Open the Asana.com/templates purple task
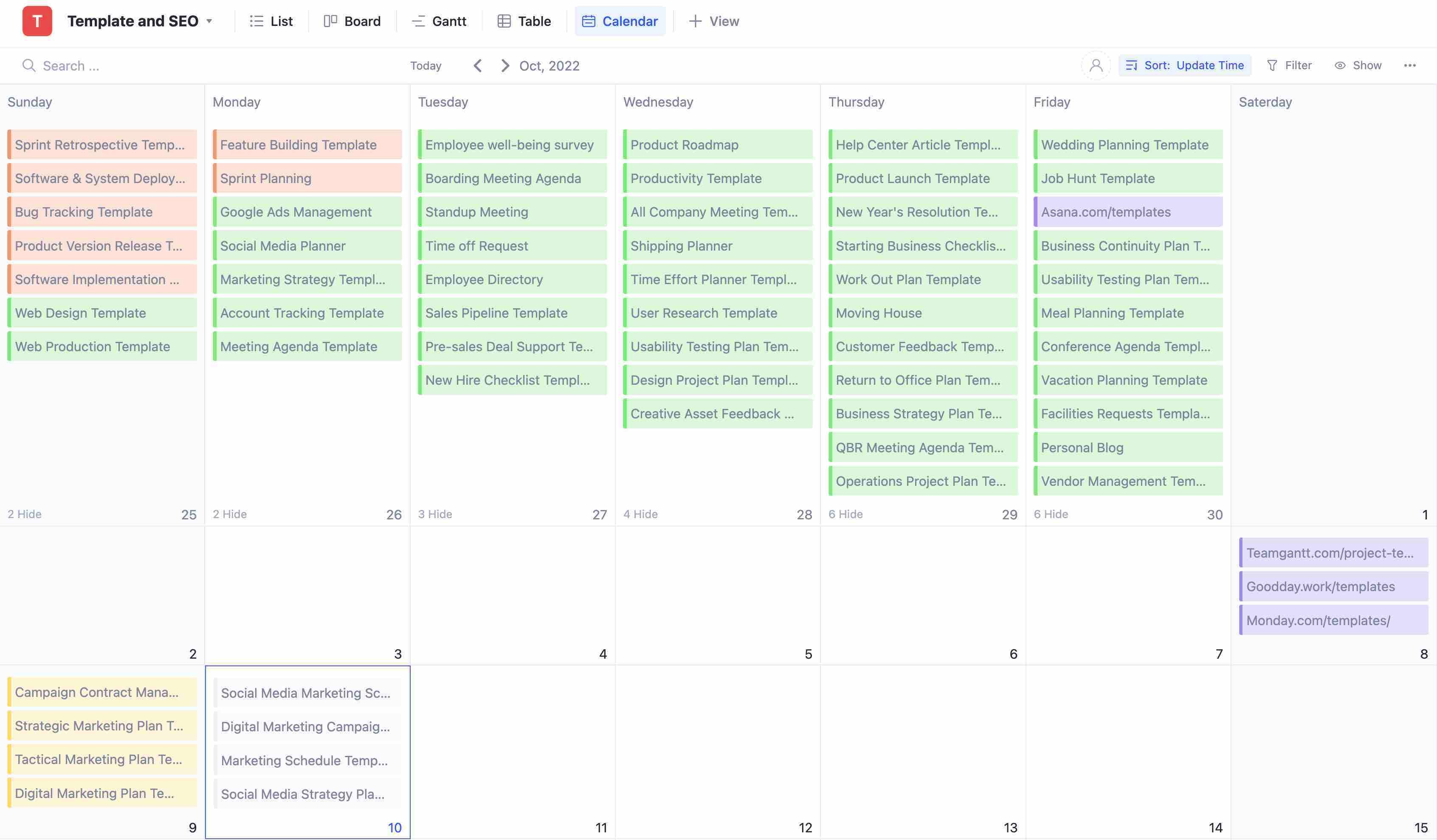Image resolution: width=1437 pixels, height=840 pixels. [x=1127, y=211]
